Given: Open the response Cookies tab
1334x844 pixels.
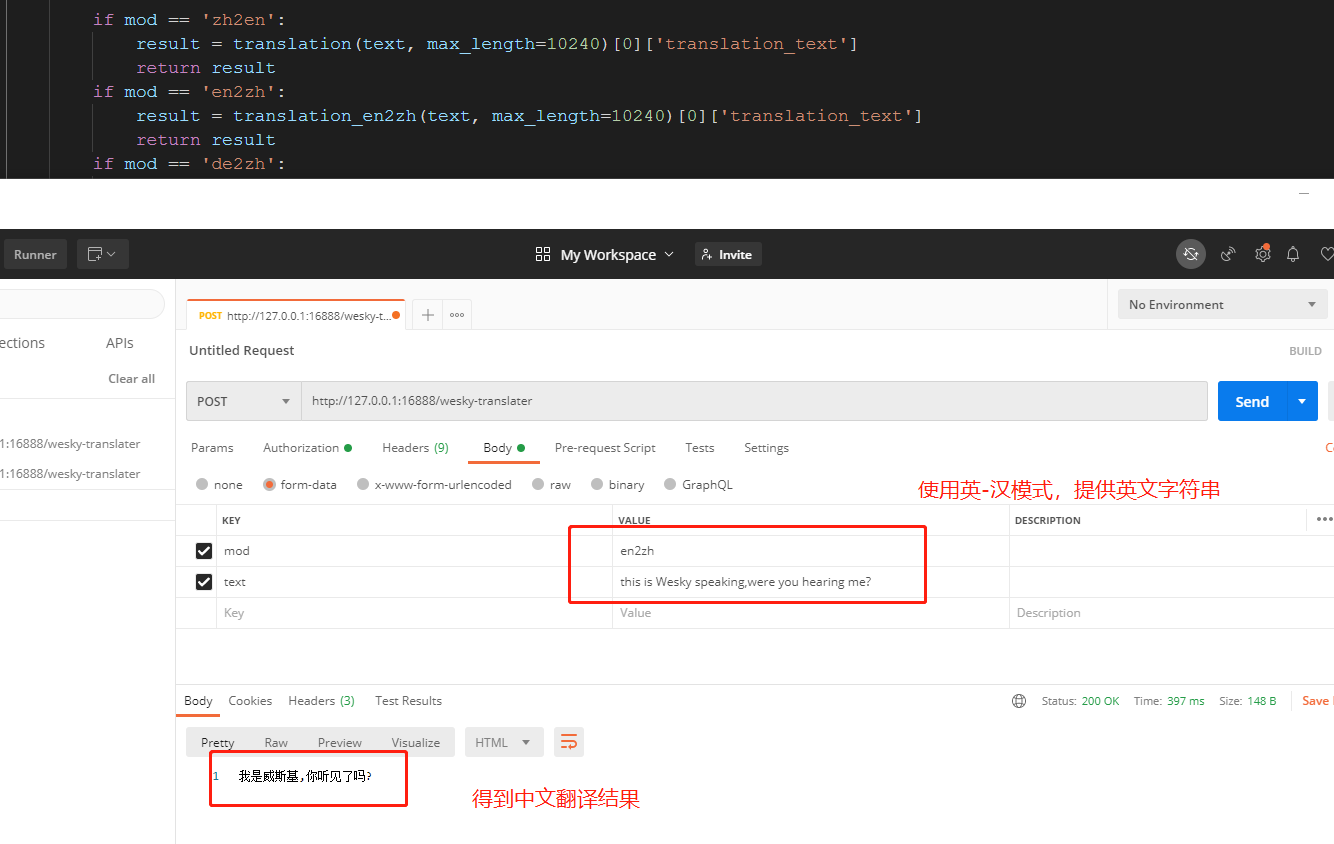Looking at the screenshot, I should (x=250, y=701).
